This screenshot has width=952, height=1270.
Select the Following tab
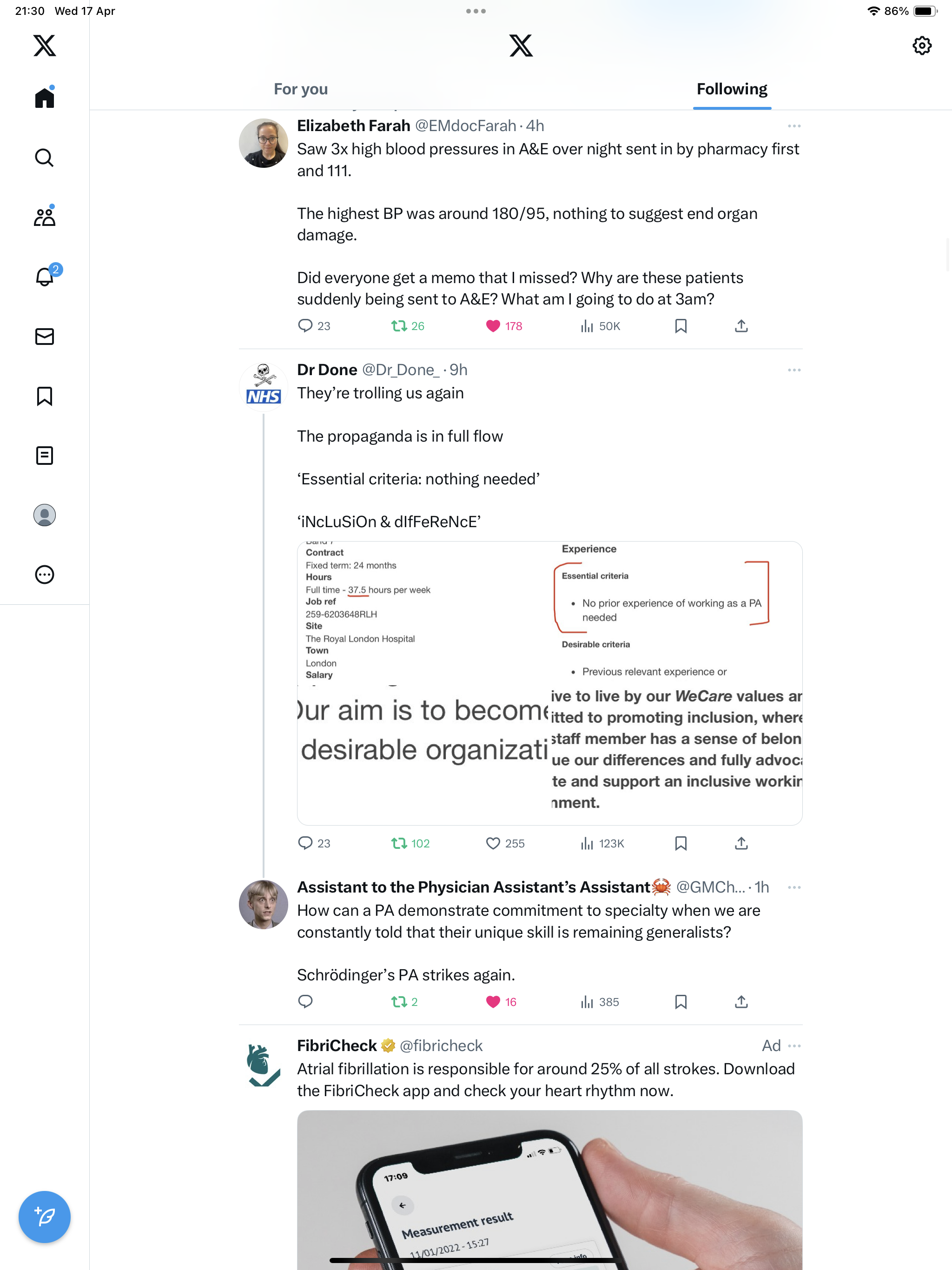point(732,89)
